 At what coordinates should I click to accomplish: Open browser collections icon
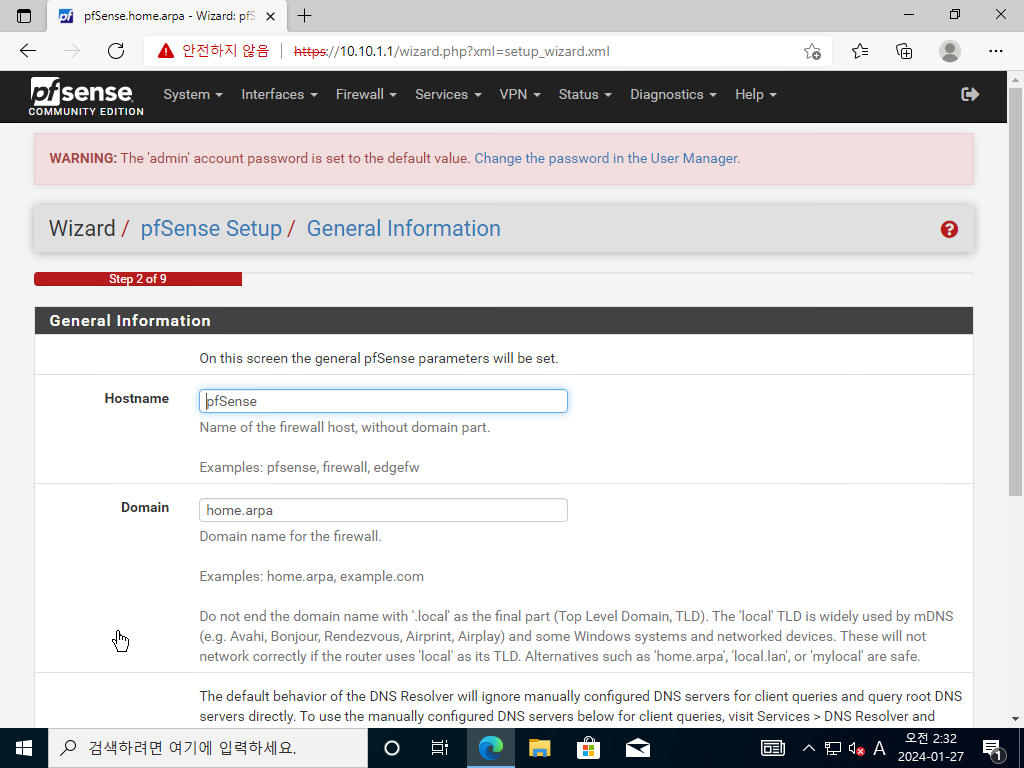click(904, 51)
